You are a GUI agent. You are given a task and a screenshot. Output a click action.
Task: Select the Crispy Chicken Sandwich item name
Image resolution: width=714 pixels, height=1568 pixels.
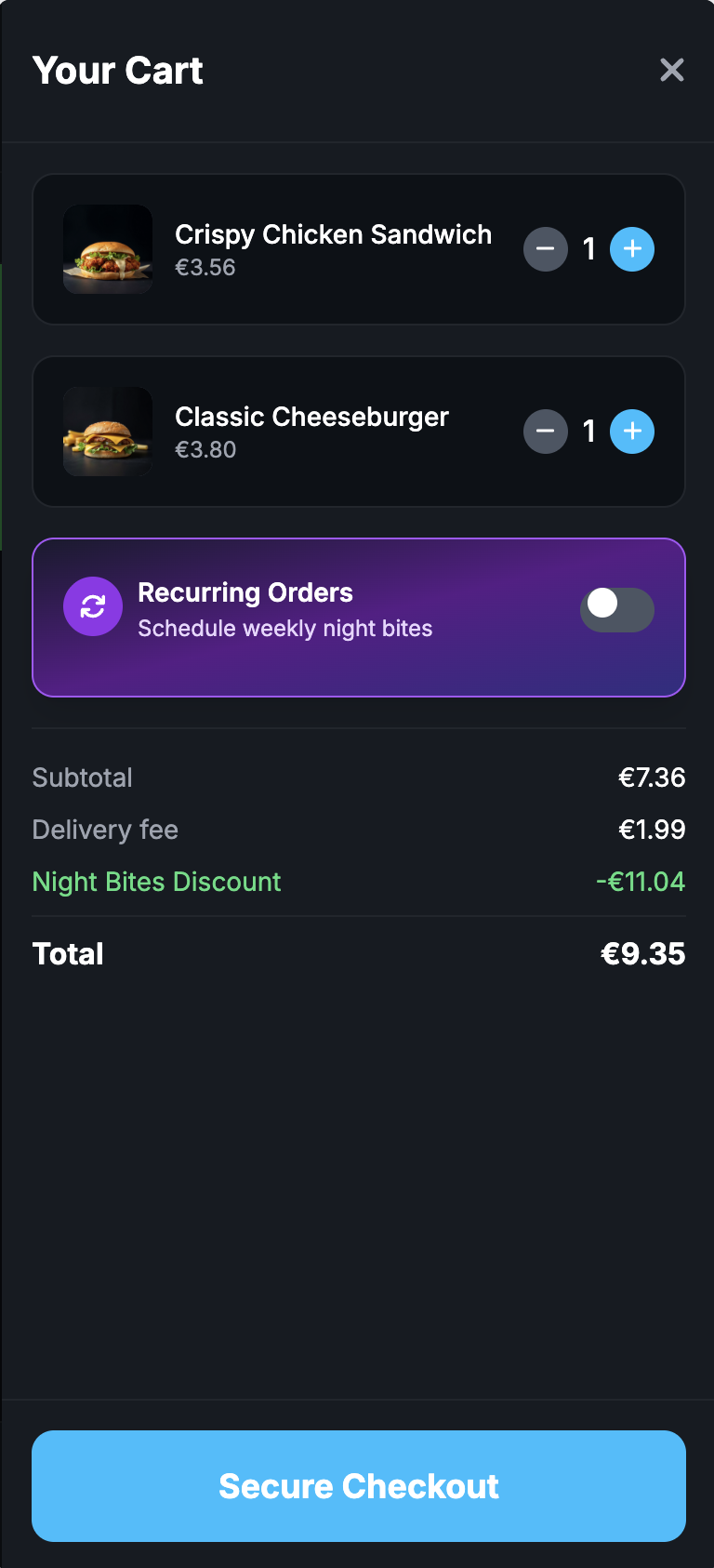click(x=333, y=234)
